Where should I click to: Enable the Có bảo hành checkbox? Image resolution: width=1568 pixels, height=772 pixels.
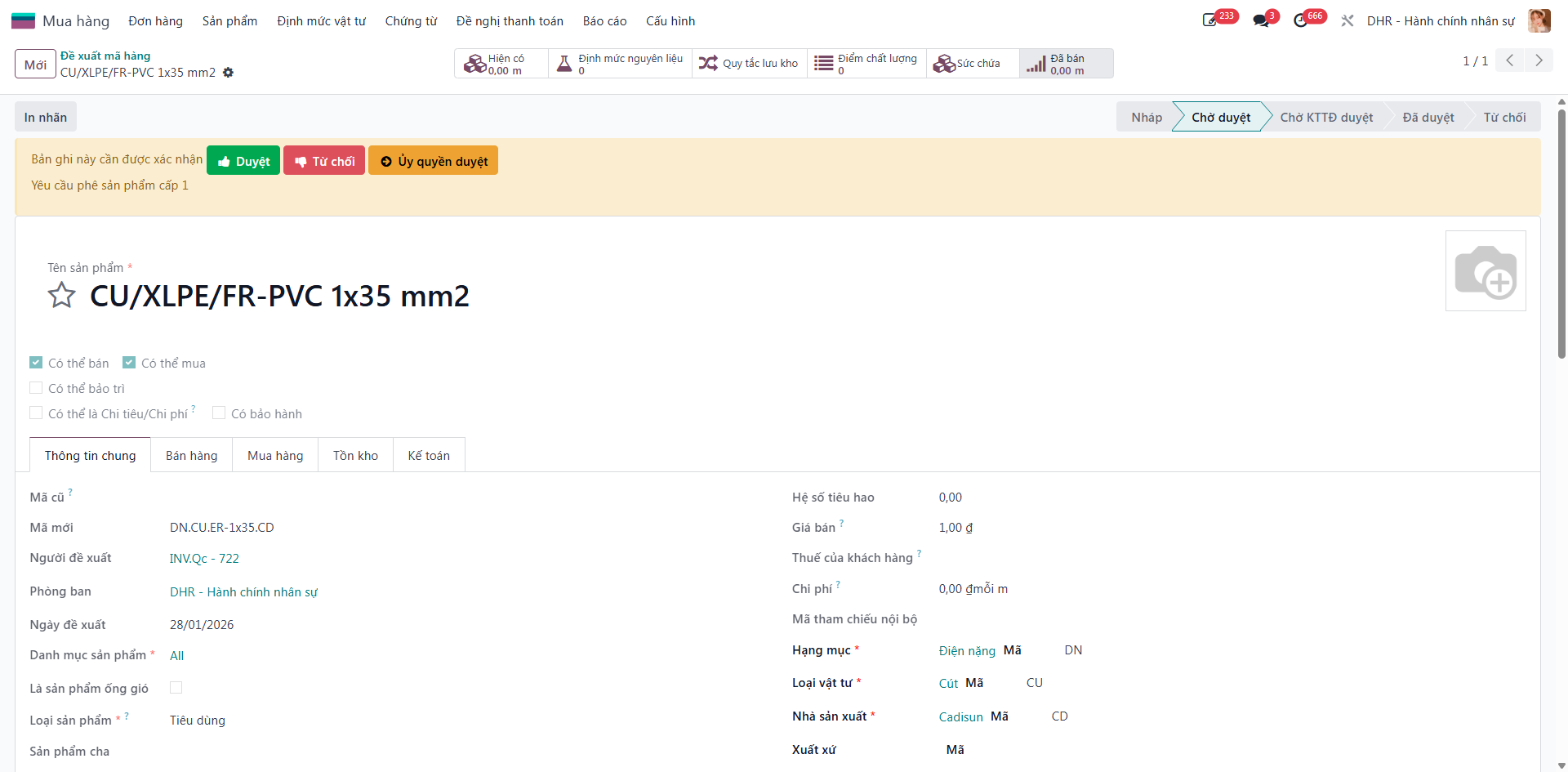click(x=219, y=413)
